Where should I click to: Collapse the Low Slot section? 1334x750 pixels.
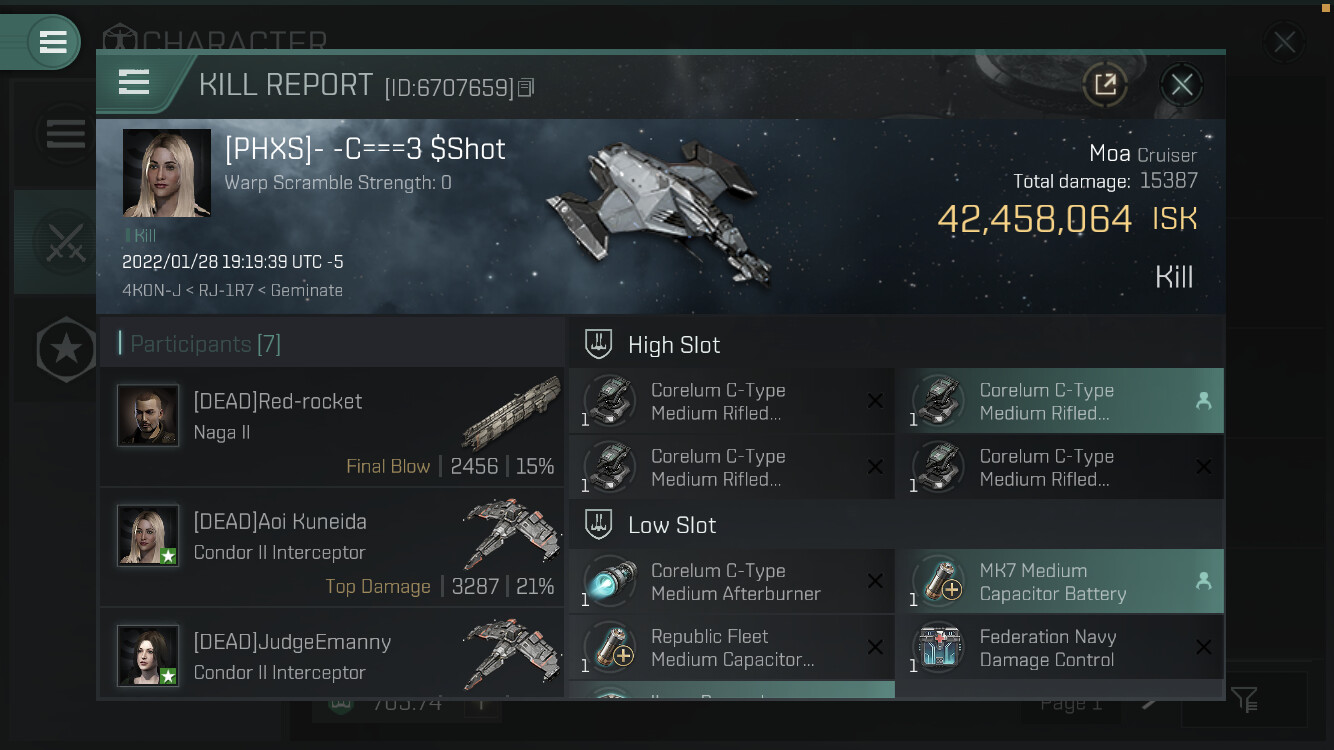click(671, 525)
